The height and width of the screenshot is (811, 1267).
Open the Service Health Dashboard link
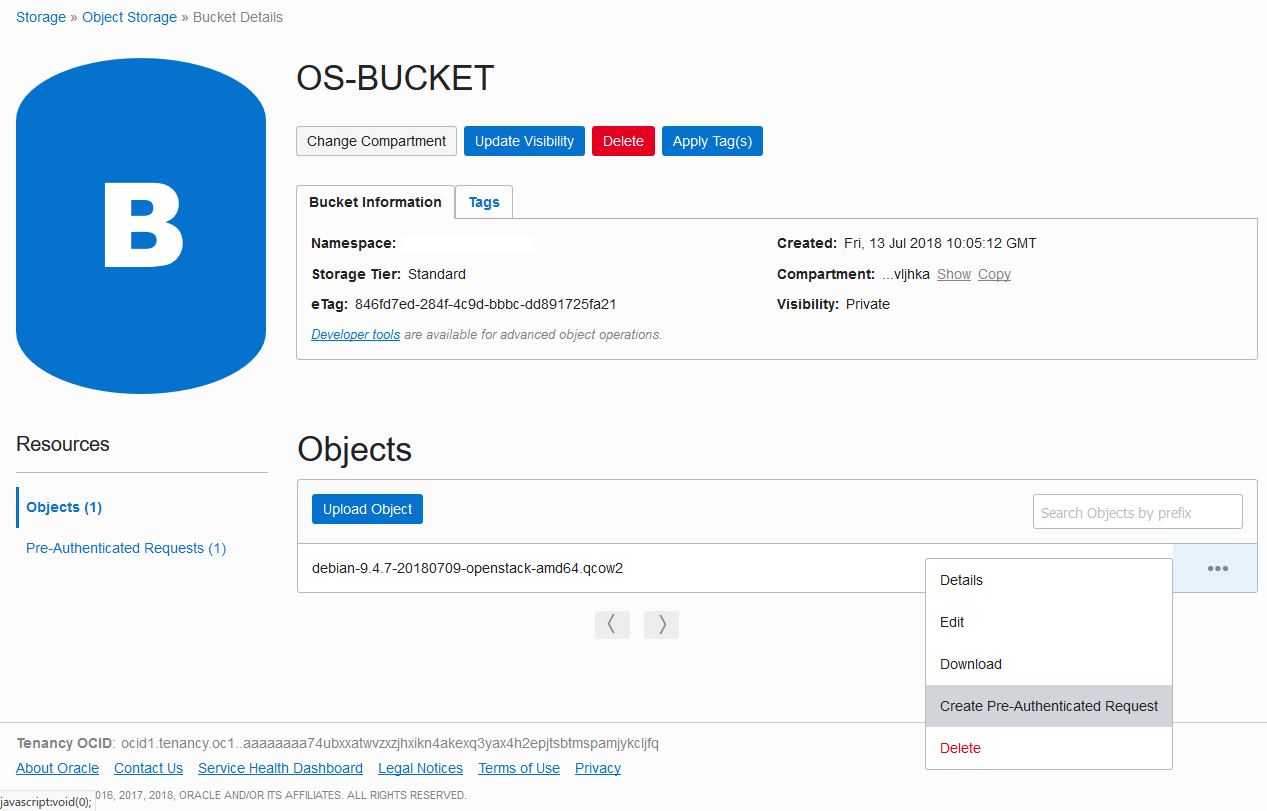[280, 768]
